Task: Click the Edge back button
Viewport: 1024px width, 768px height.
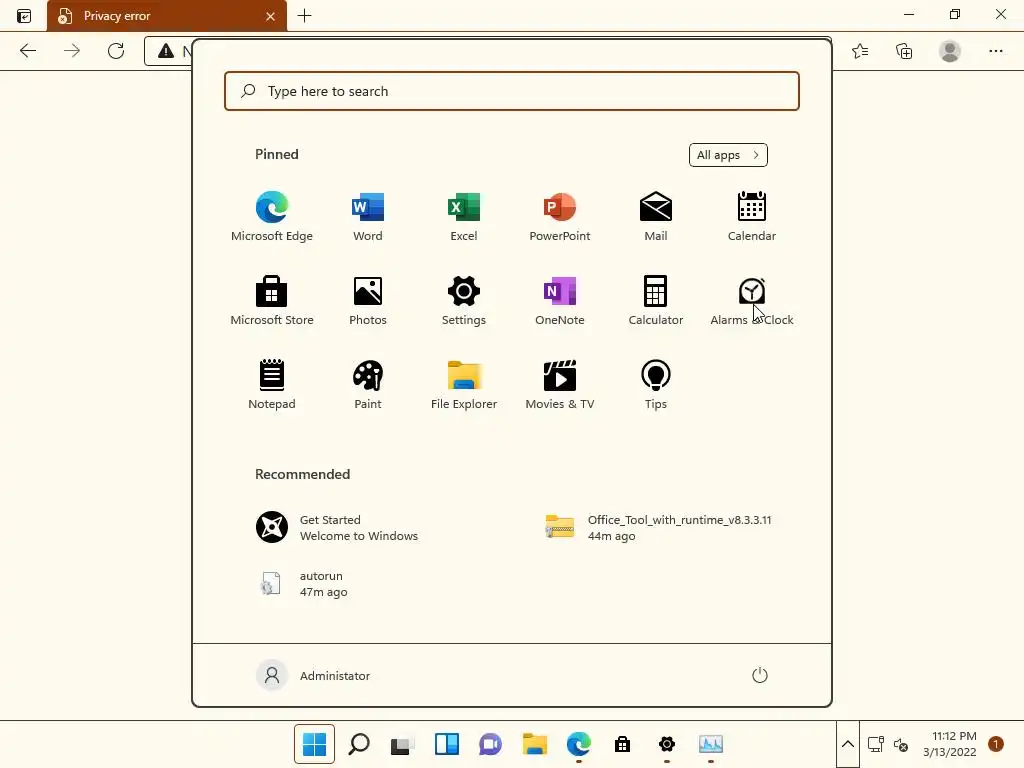Action: click(27, 51)
